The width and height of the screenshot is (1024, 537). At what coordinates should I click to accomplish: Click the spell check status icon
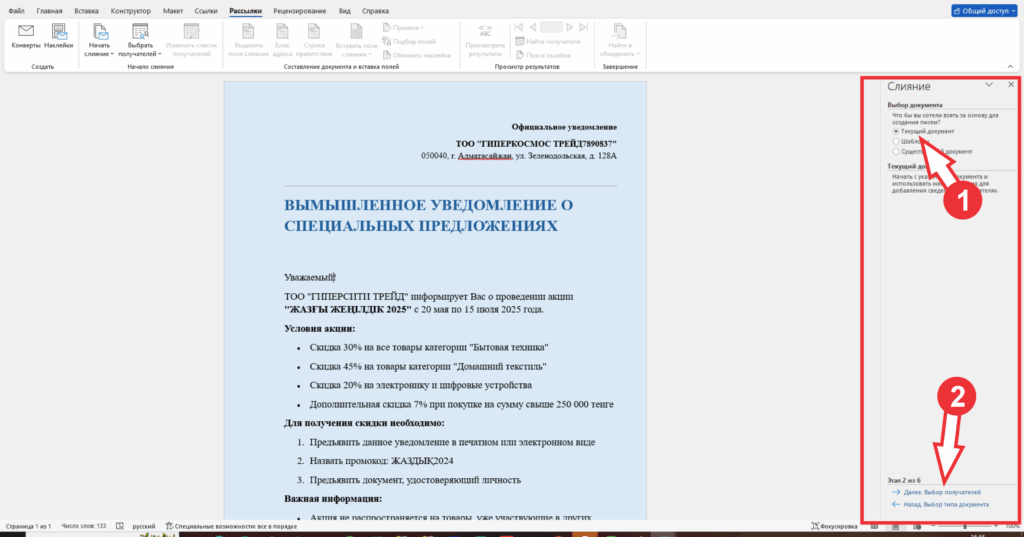click(120, 526)
